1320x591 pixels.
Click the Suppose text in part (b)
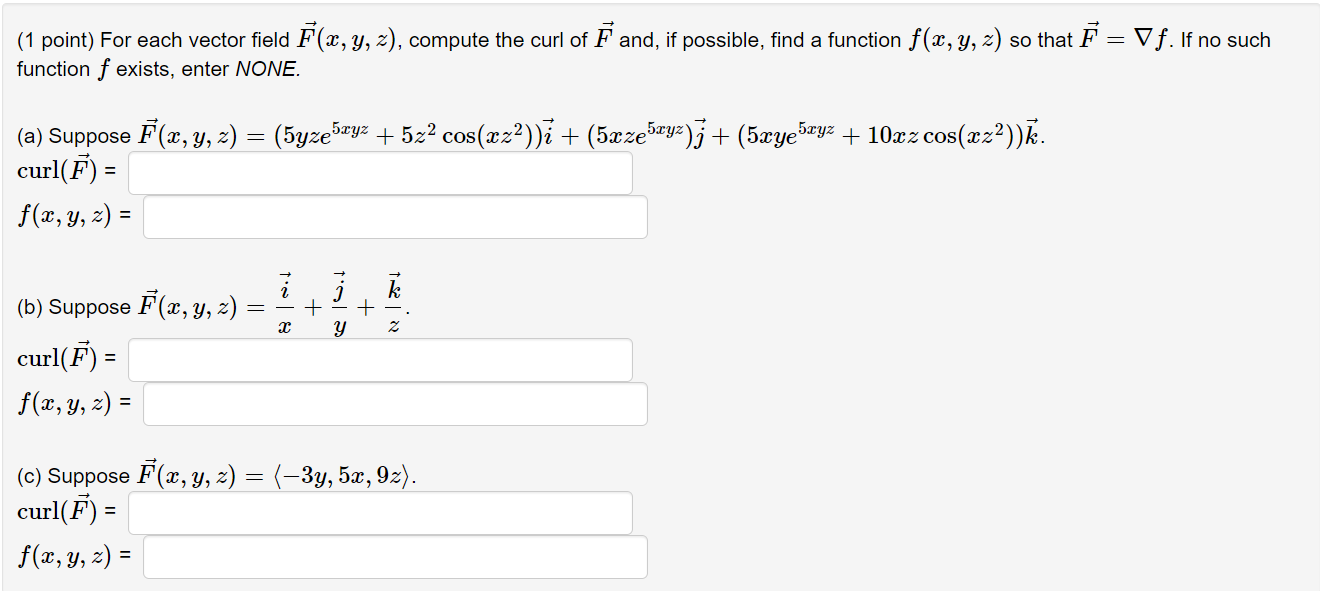coord(85,306)
